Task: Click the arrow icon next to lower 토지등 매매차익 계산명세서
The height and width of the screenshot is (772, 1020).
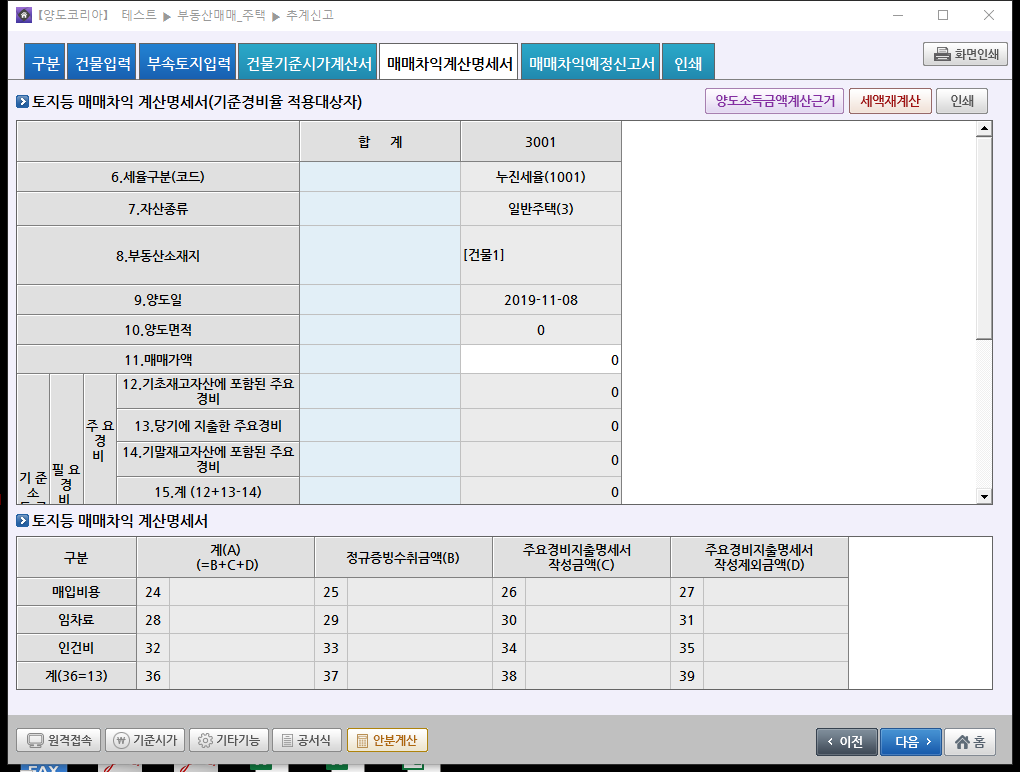Action: point(23,520)
